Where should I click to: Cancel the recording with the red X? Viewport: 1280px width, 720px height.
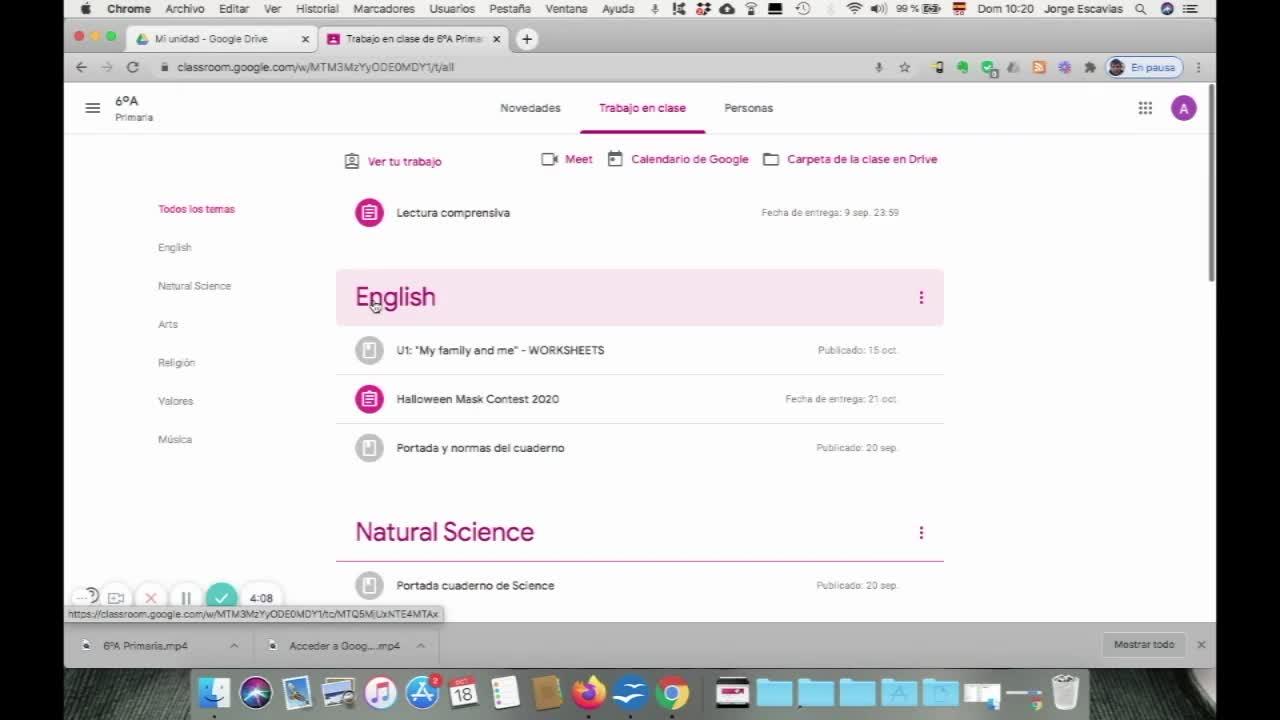tap(151, 598)
